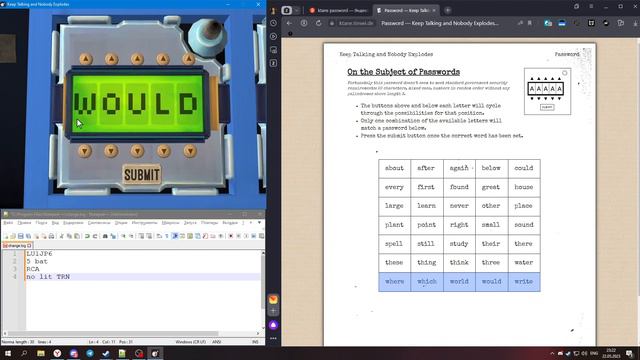640x360 pixels.
Task: Click the down arrow below letter O
Action: pos(111,151)
